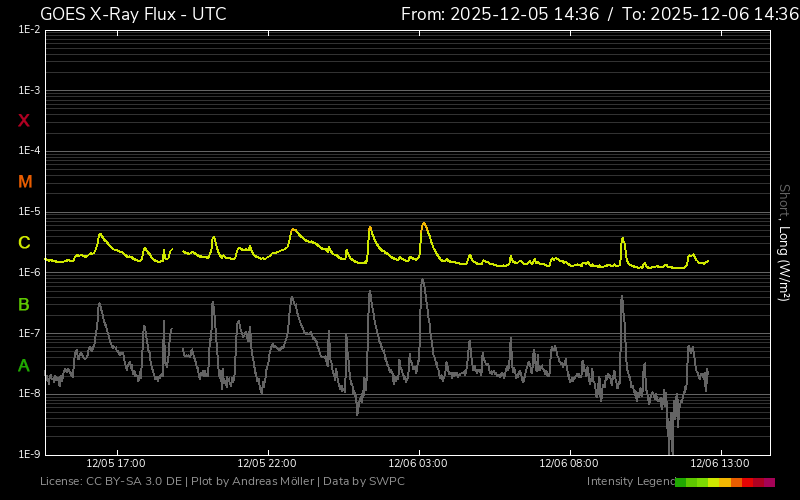Click the license and credits text
The width and height of the screenshot is (800, 500).
222,482
